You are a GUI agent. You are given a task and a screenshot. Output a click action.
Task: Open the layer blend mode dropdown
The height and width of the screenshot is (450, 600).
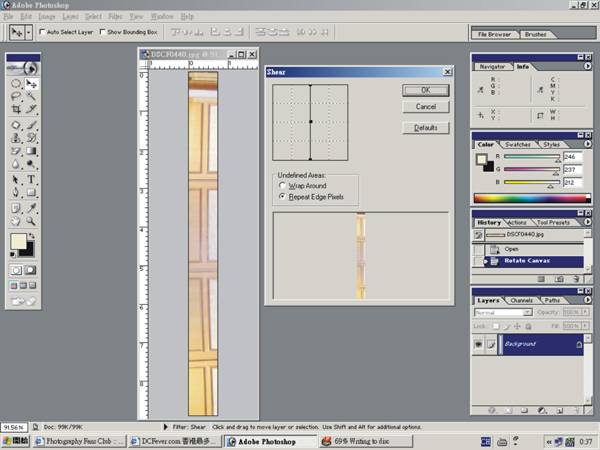pos(499,312)
